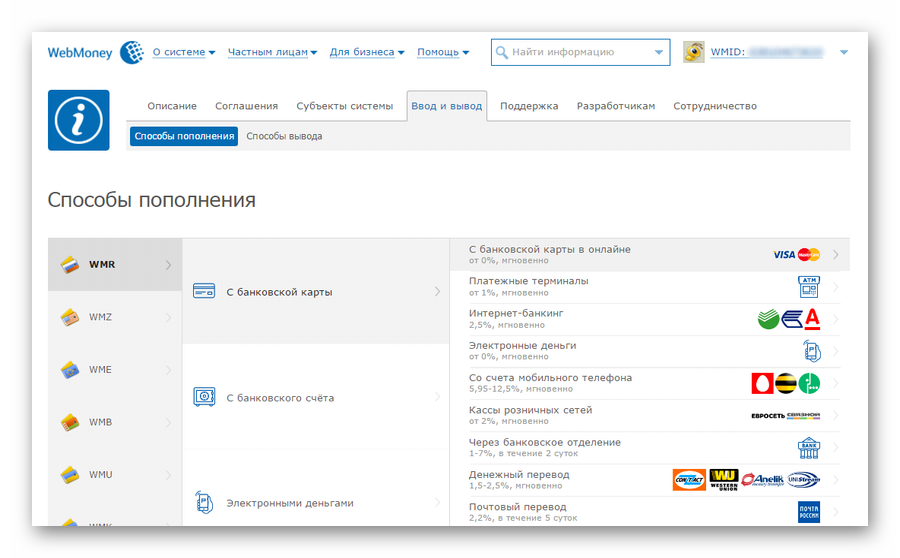This screenshot has height=558, width=900.
Task: Click the red MTS operator logo
Action: point(762,383)
